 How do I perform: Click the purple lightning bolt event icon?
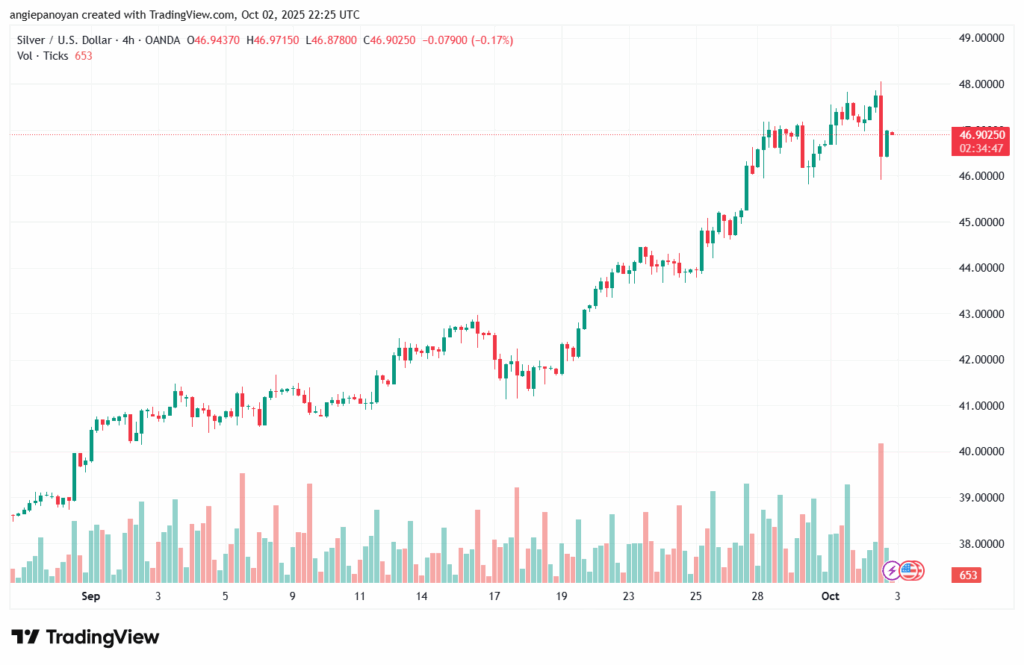click(x=890, y=571)
